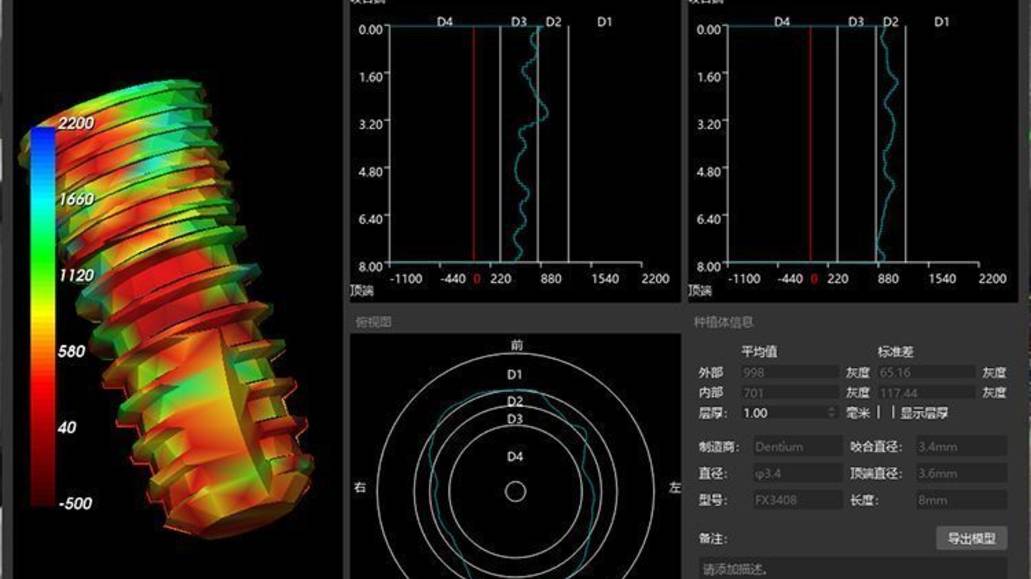Select the 型号 field showing FX3408
This screenshot has height=579, width=1031.
point(798,500)
